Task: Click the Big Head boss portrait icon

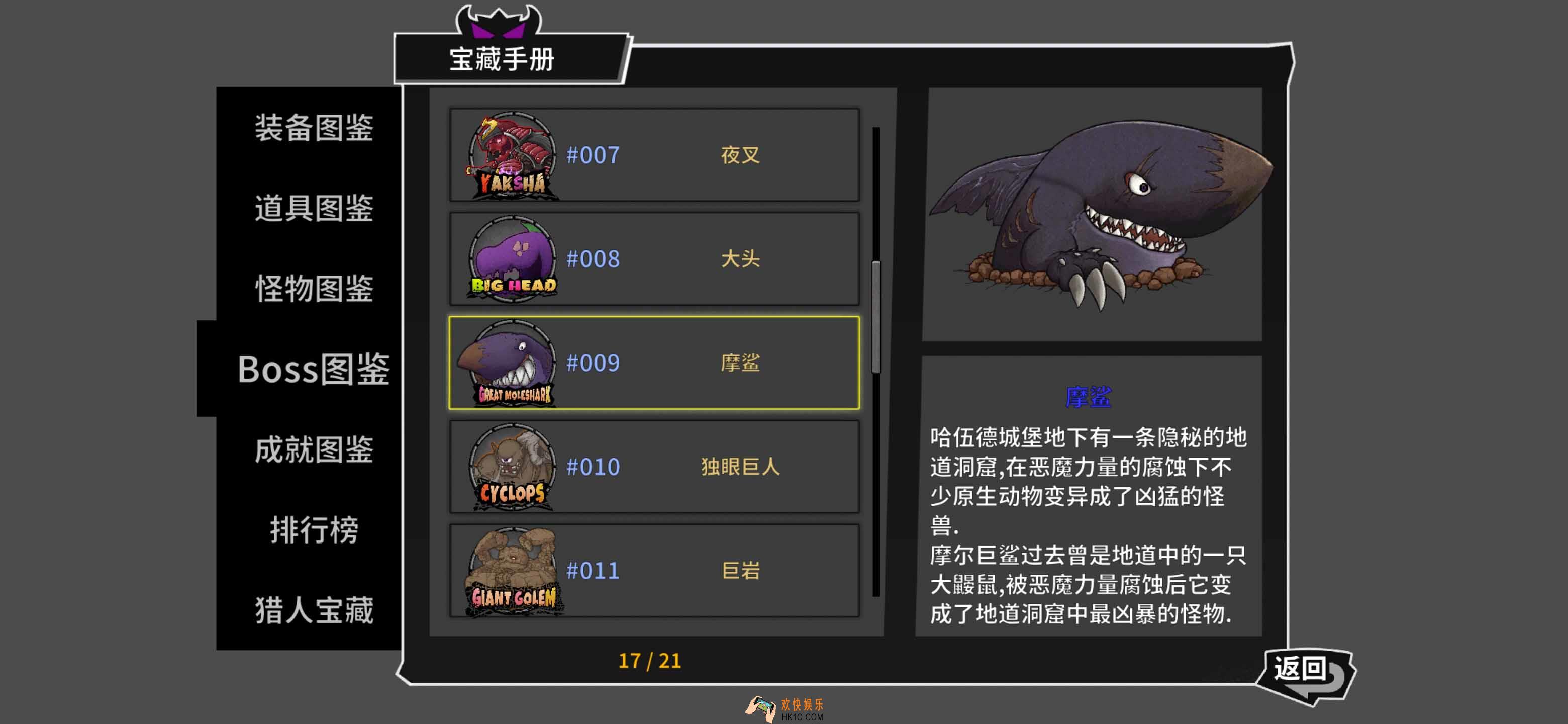Action: click(x=513, y=259)
